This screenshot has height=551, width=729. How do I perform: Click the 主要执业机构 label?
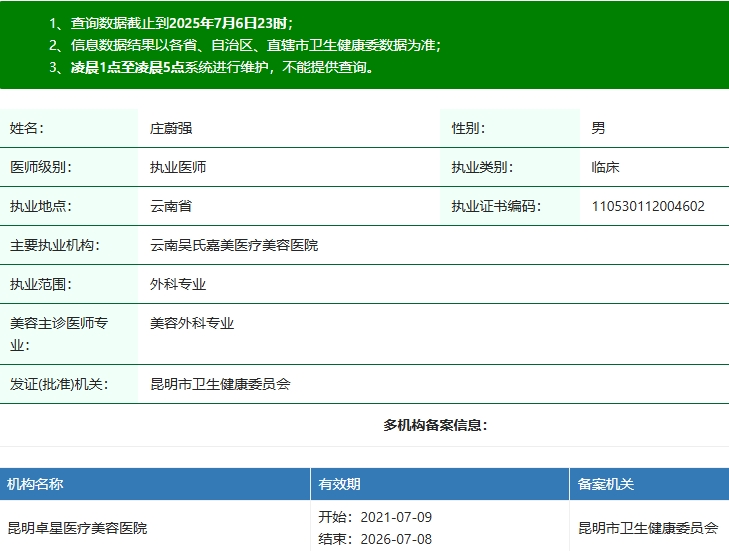pyautogui.click(x=55, y=246)
